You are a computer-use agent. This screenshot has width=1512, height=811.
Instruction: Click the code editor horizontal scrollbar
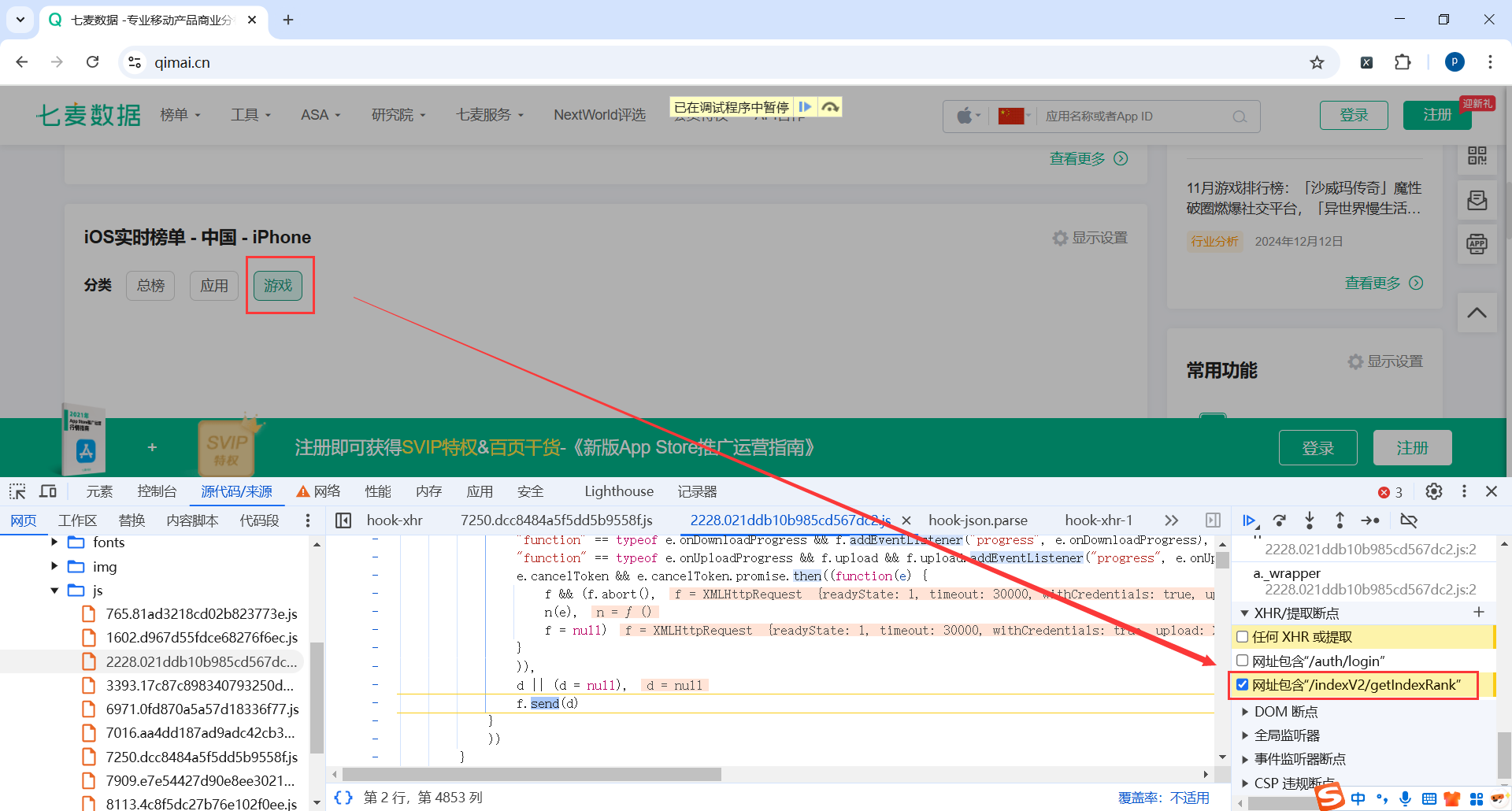pyautogui.click(x=532, y=775)
